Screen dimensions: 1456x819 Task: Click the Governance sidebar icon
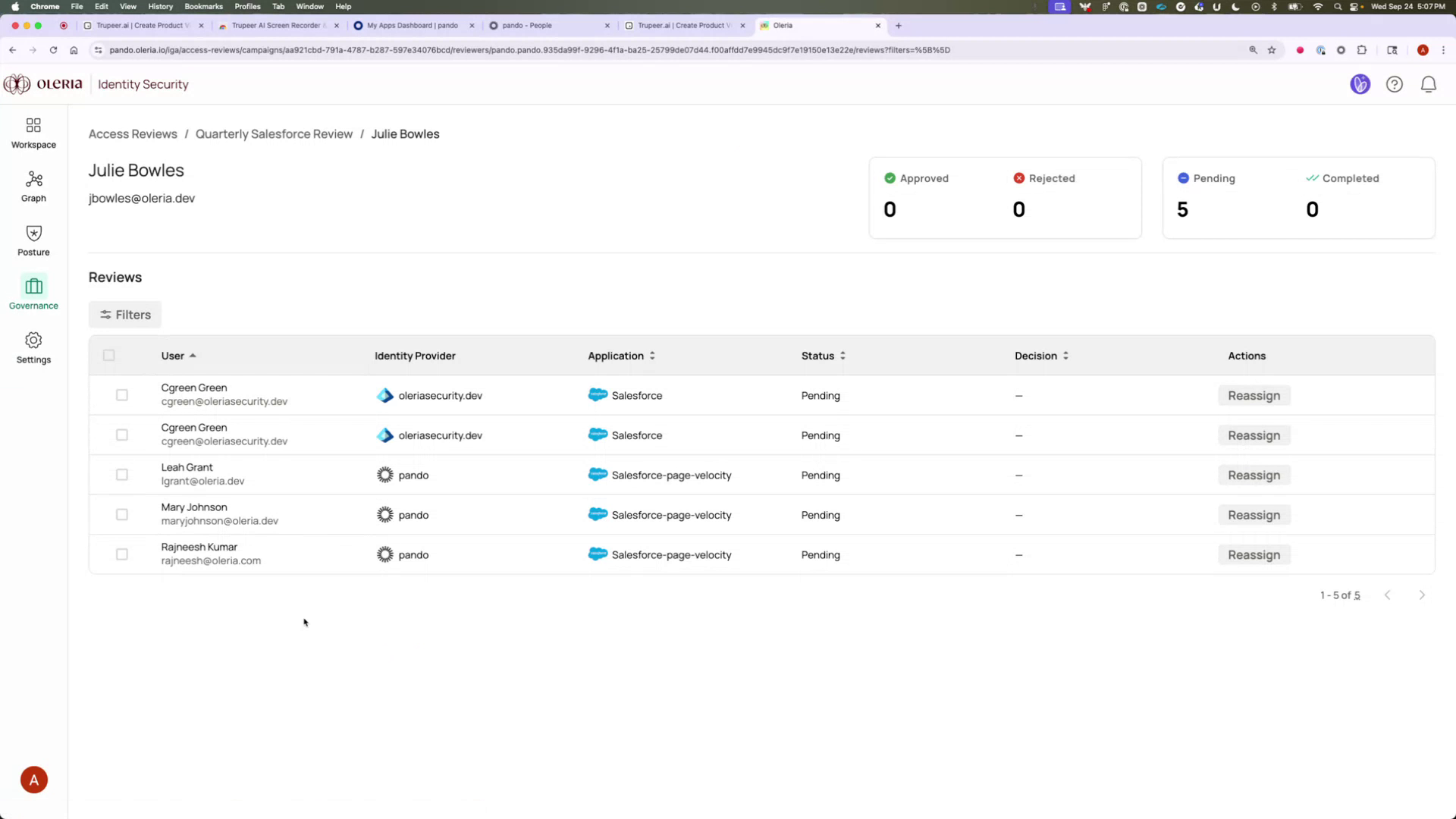pos(33,293)
